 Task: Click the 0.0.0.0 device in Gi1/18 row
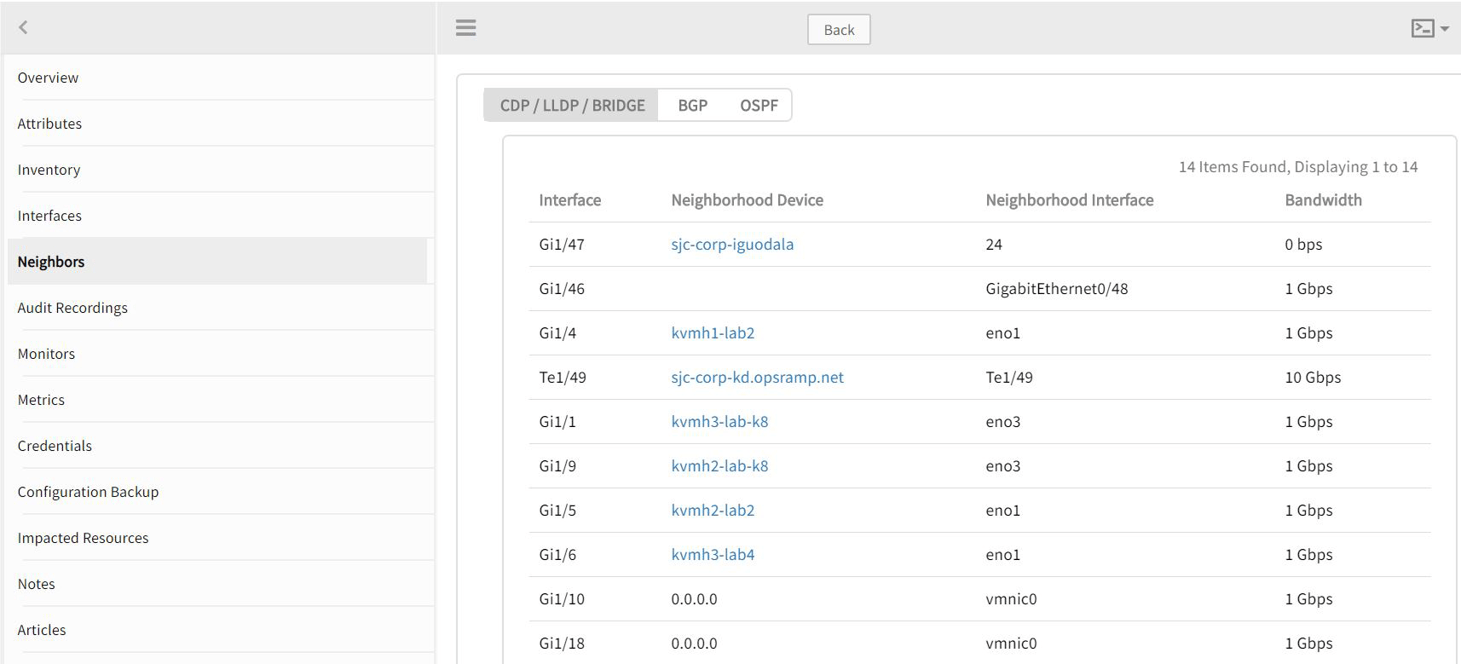tap(694, 643)
